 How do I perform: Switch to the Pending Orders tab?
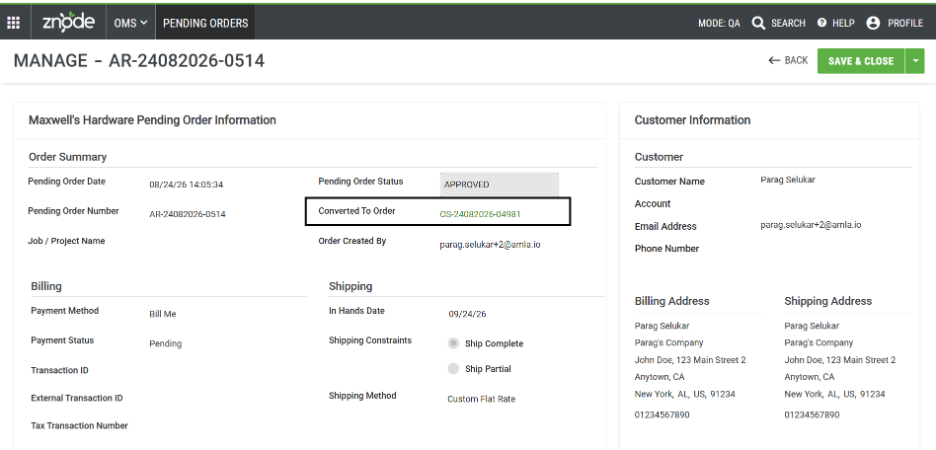205,23
